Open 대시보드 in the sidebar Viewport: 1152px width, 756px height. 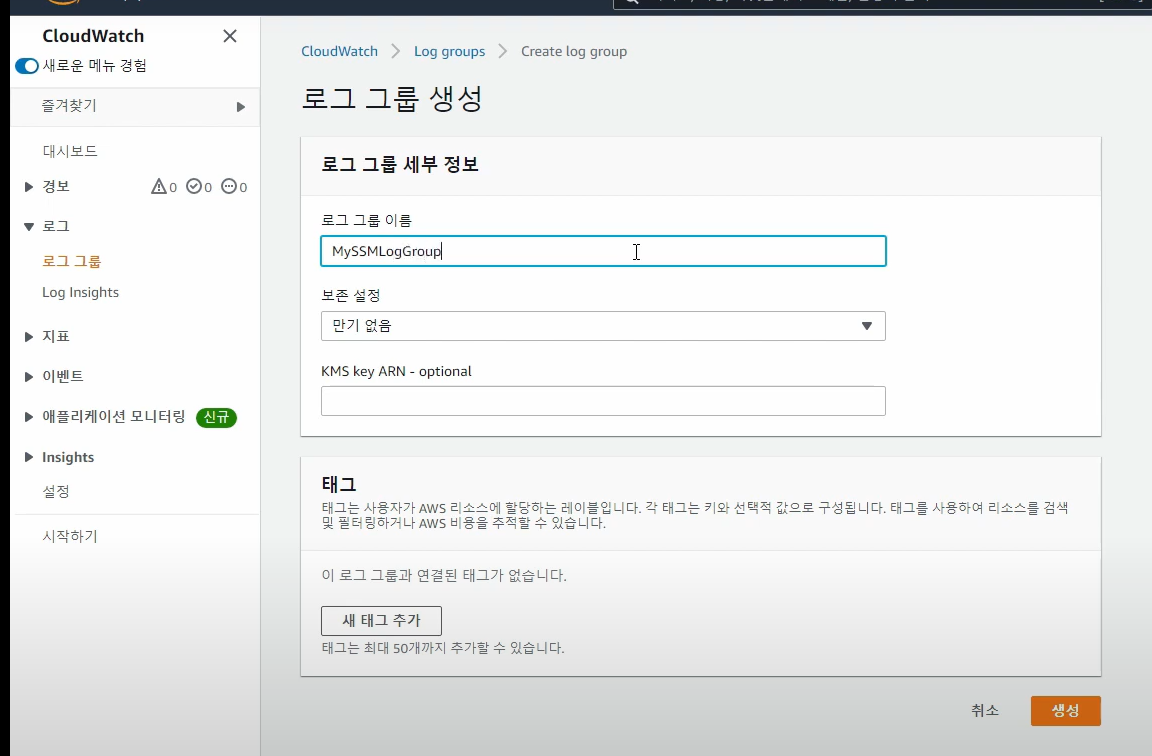(x=70, y=151)
